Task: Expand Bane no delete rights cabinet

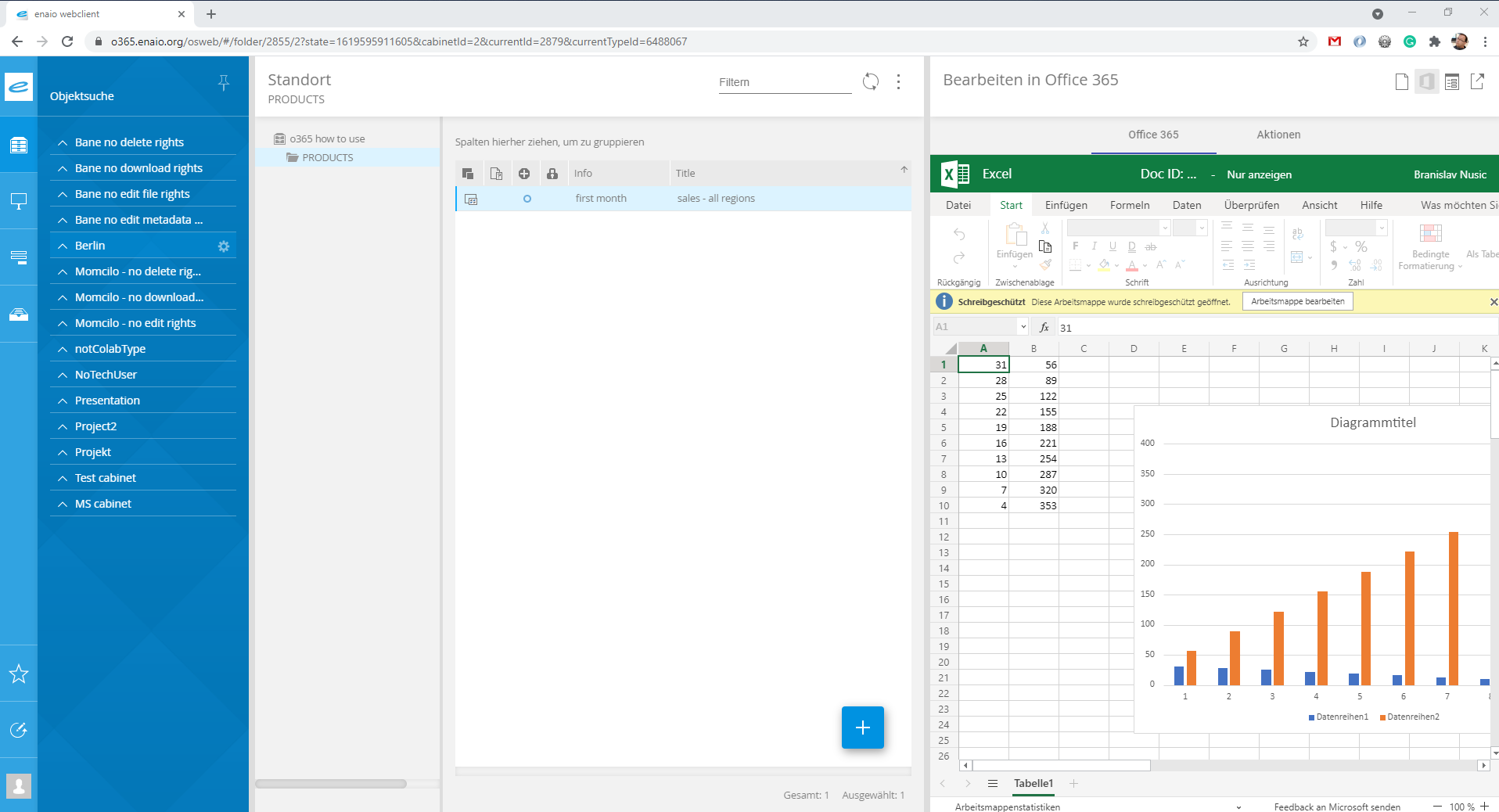Action: coord(63,143)
